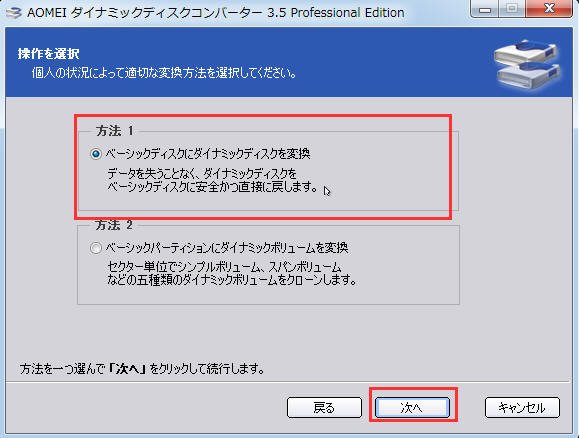579x438 pixels.
Task: Click label ベーシックディスクにダイナミックディスクを変換
Action: [208, 153]
